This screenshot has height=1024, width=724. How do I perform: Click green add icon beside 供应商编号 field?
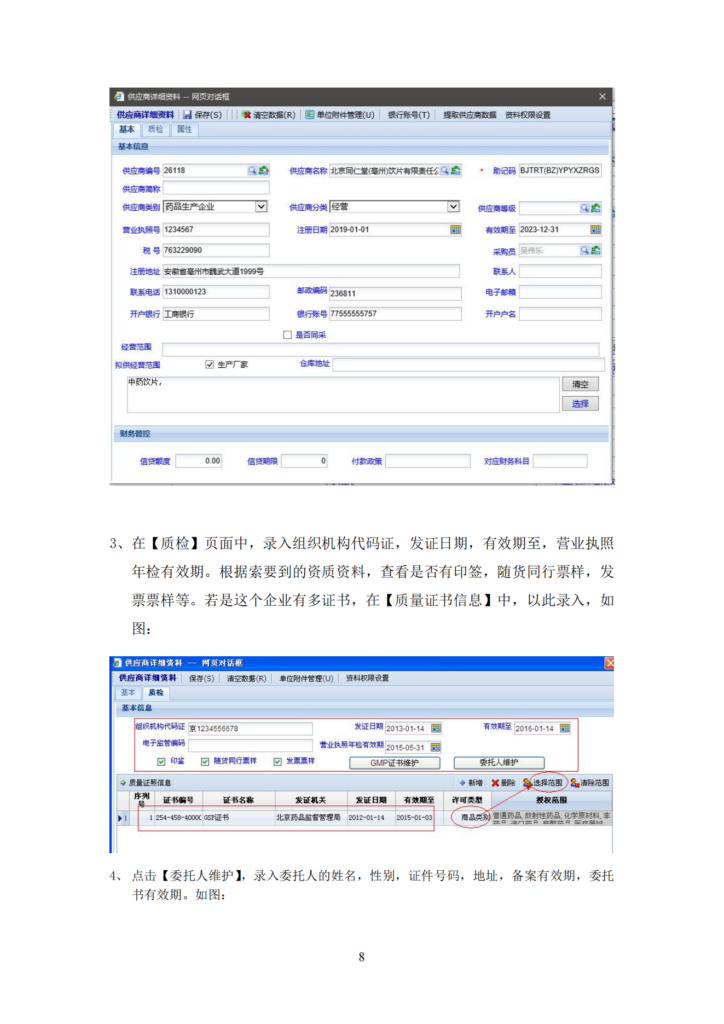tap(263, 170)
